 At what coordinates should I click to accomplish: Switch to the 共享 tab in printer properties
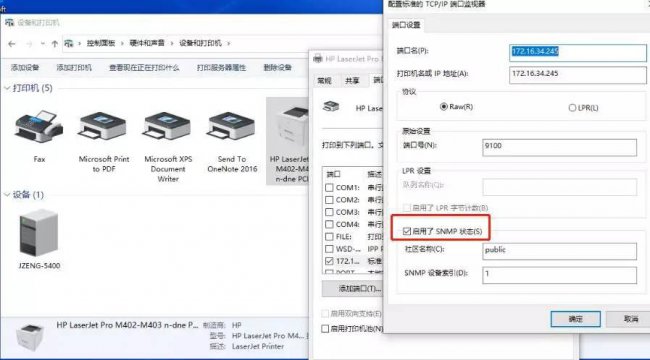click(352, 80)
